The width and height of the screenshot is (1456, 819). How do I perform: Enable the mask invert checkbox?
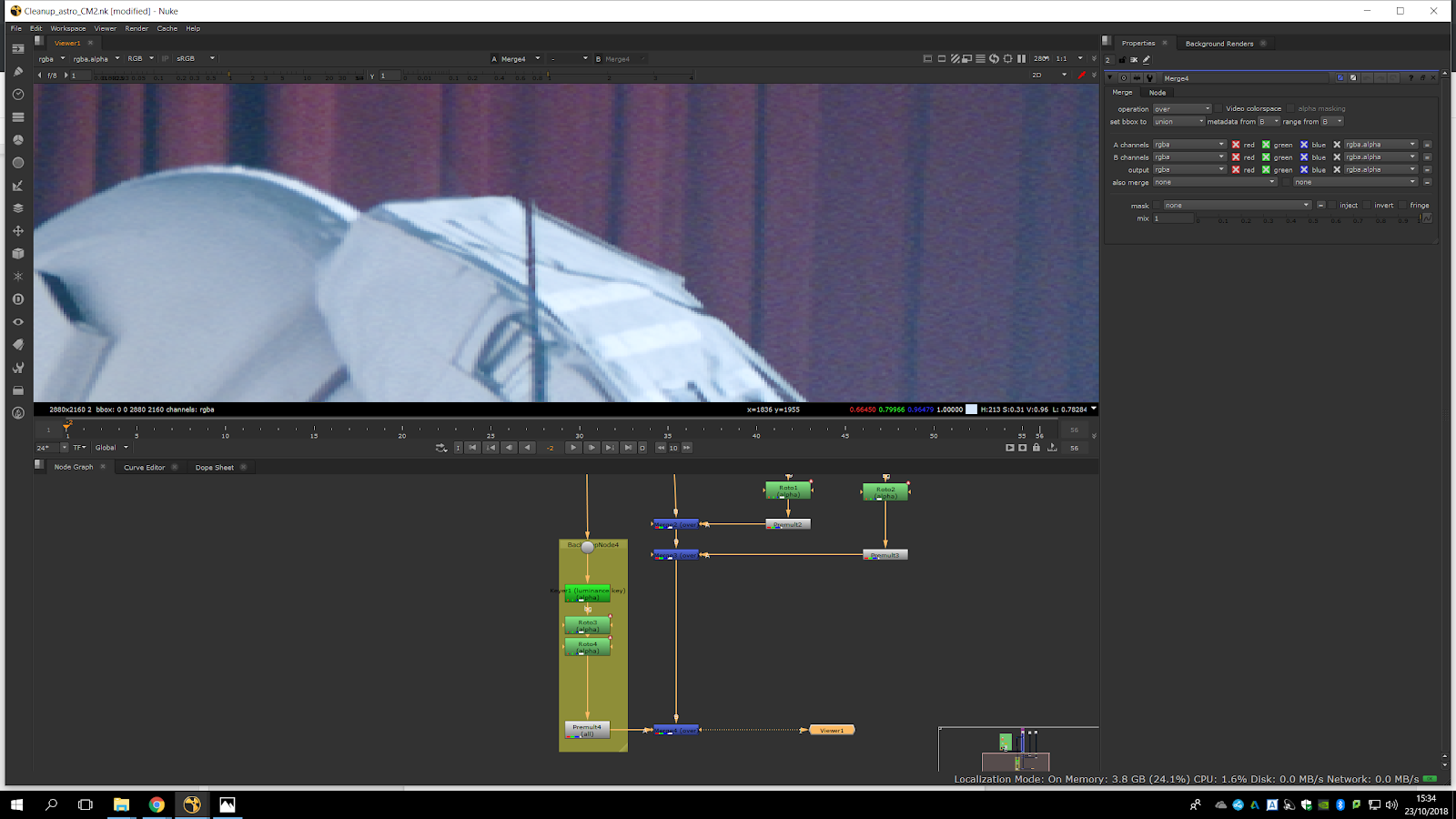(x=1367, y=206)
